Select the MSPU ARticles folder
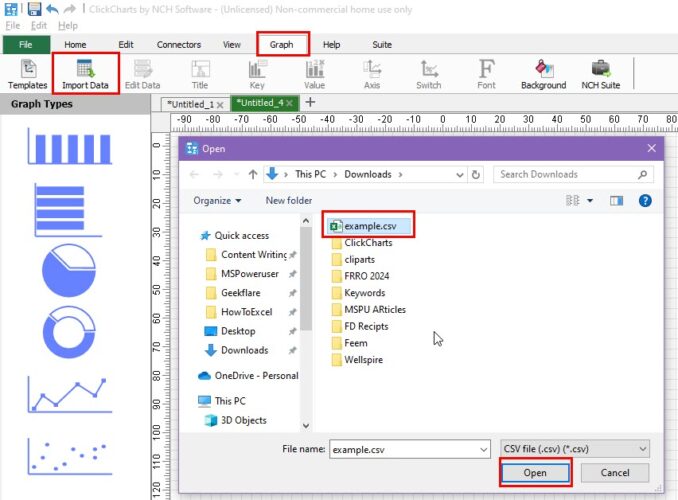 tap(369, 310)
